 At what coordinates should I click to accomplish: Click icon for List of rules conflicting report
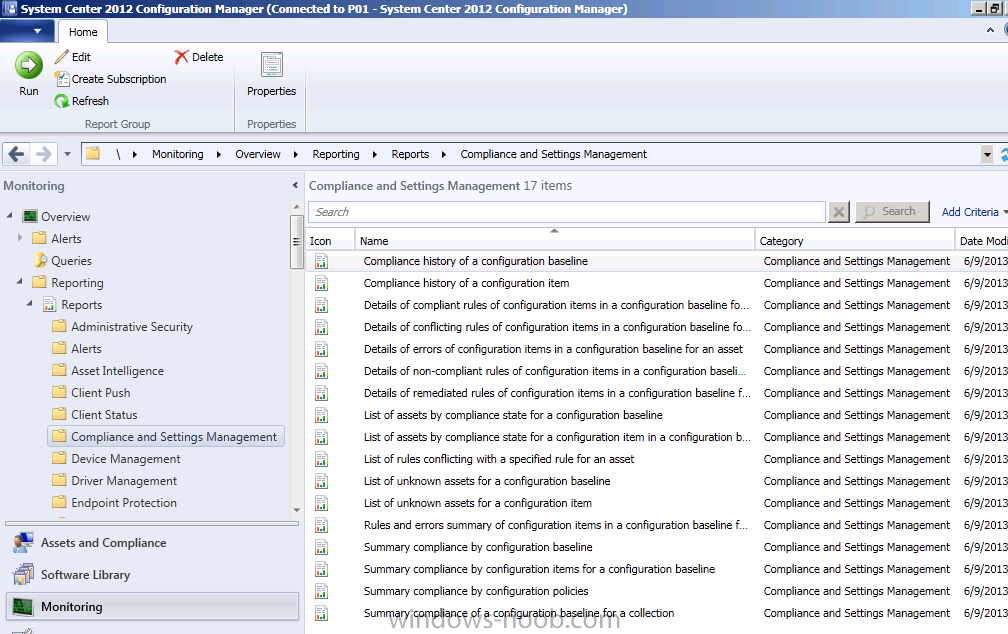click(x=321, y=458)
